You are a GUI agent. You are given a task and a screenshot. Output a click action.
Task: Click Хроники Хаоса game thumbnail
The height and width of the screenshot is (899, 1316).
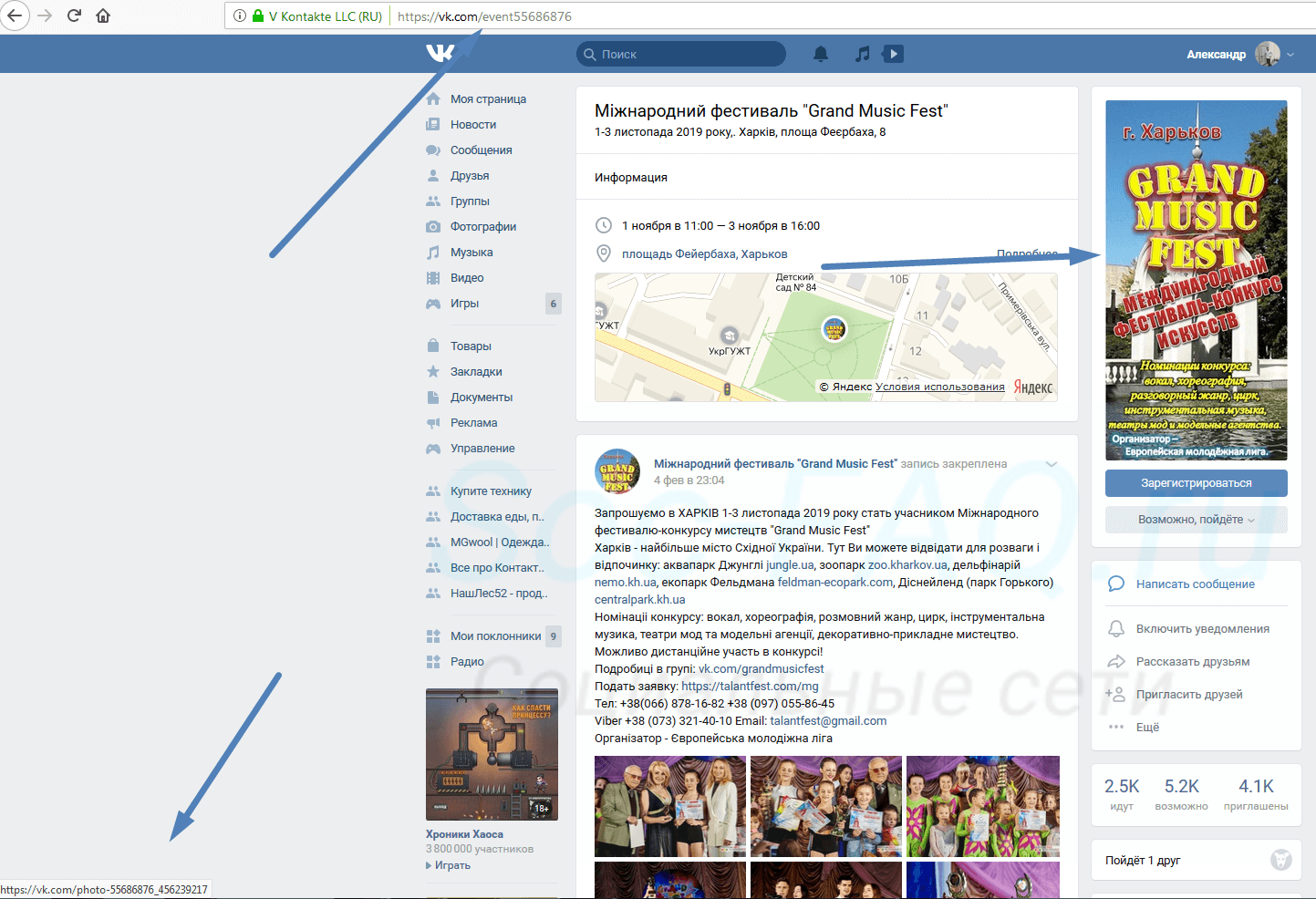(492, 754)
